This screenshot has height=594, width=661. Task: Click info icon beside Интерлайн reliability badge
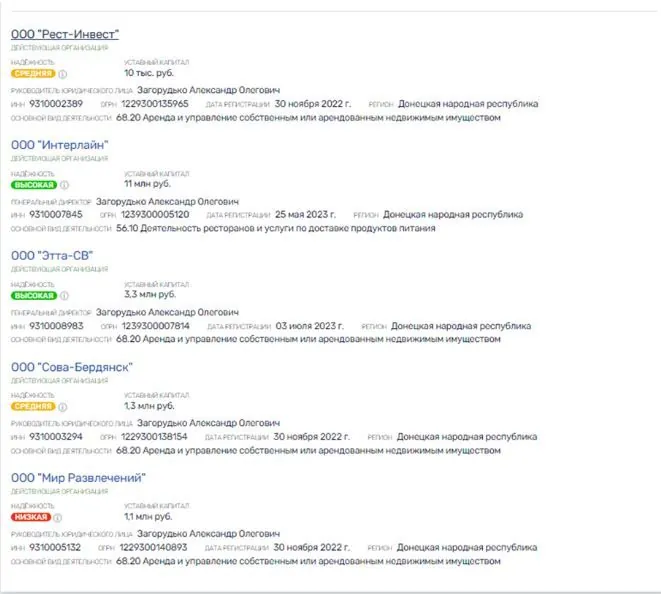[64, 185]
